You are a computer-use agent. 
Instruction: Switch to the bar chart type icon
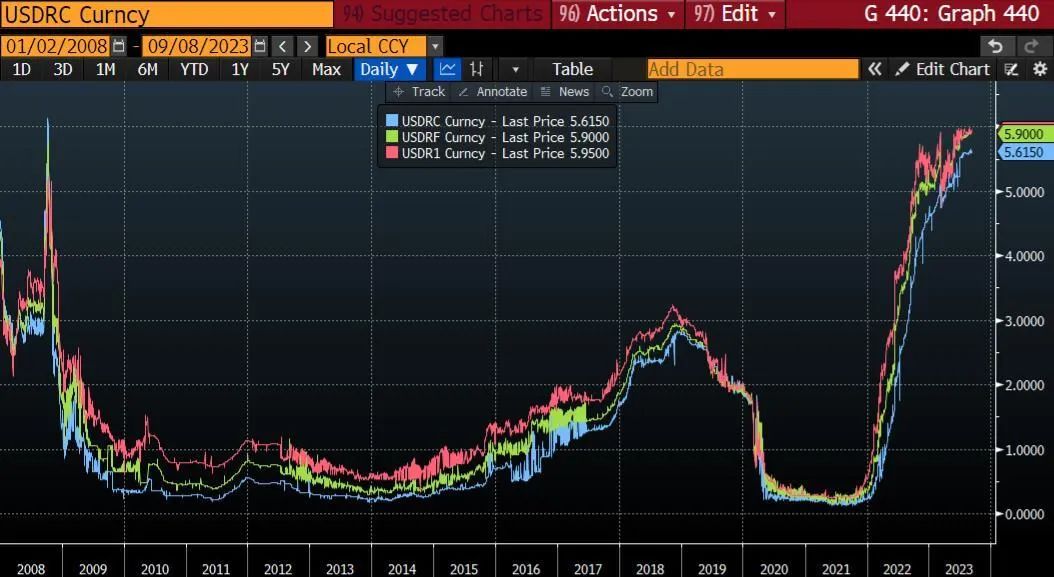(477, 69)
